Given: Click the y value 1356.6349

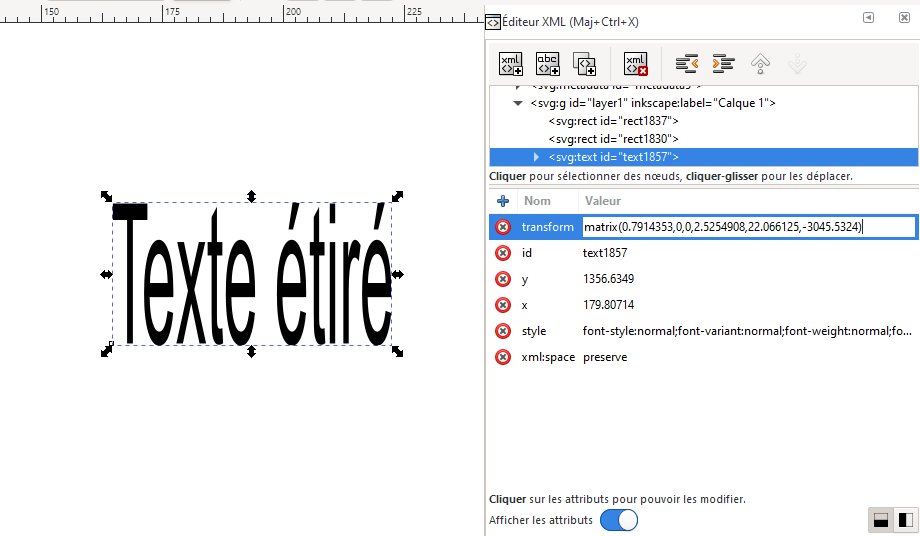Looking at the screenshot, I should pos(608,279).
